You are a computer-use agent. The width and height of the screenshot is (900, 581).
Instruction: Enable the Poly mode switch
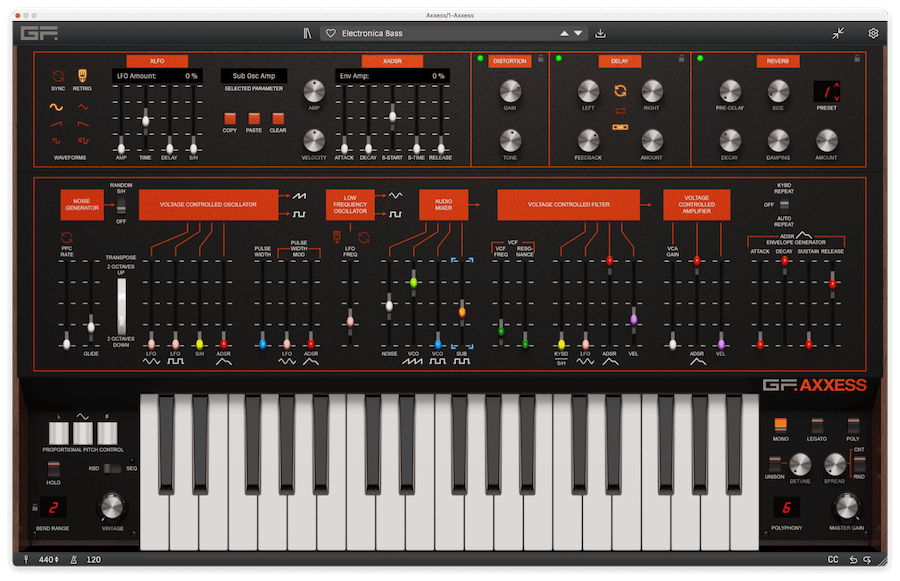click(854, 425)
